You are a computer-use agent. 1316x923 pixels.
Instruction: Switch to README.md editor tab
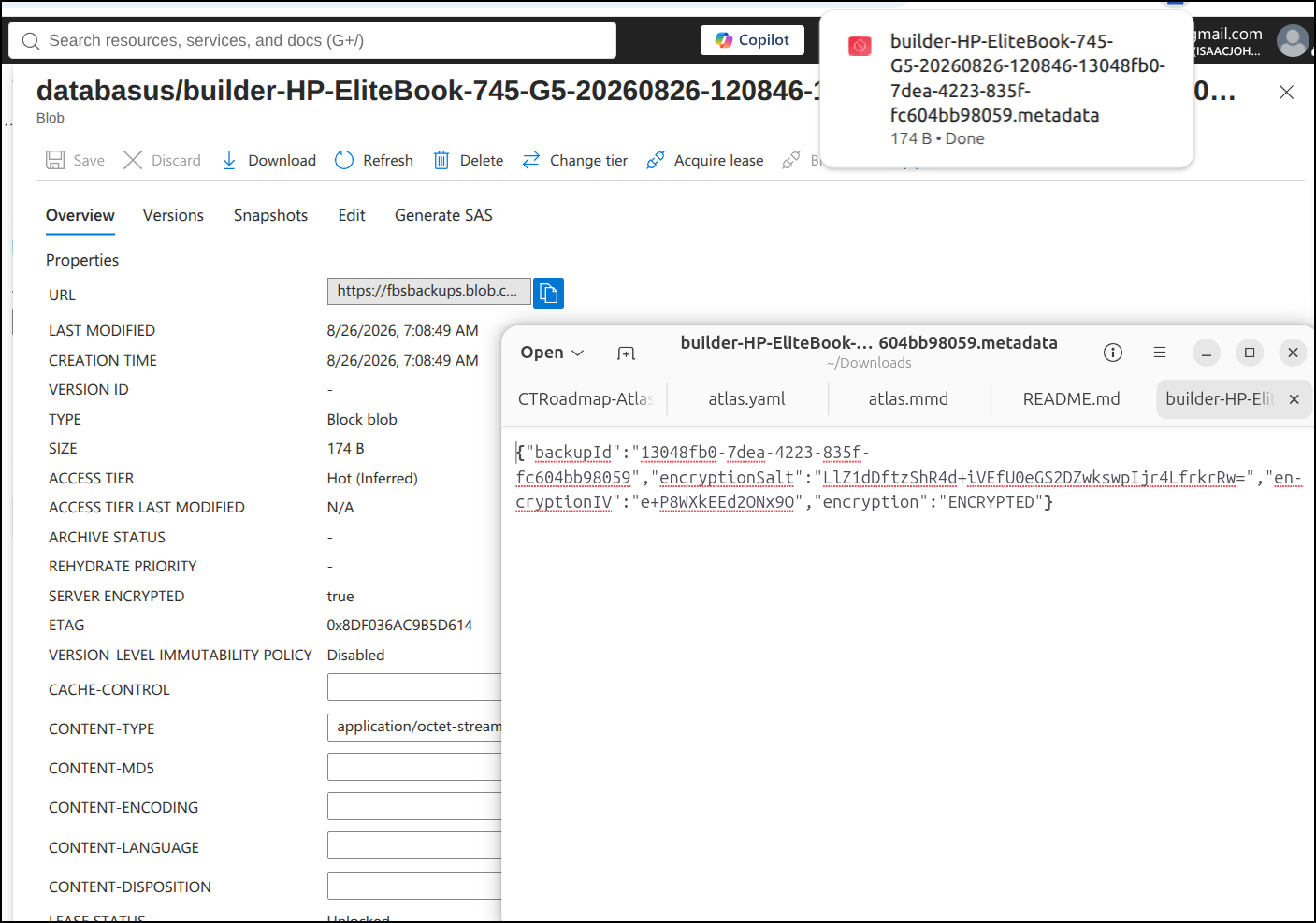1071,399
